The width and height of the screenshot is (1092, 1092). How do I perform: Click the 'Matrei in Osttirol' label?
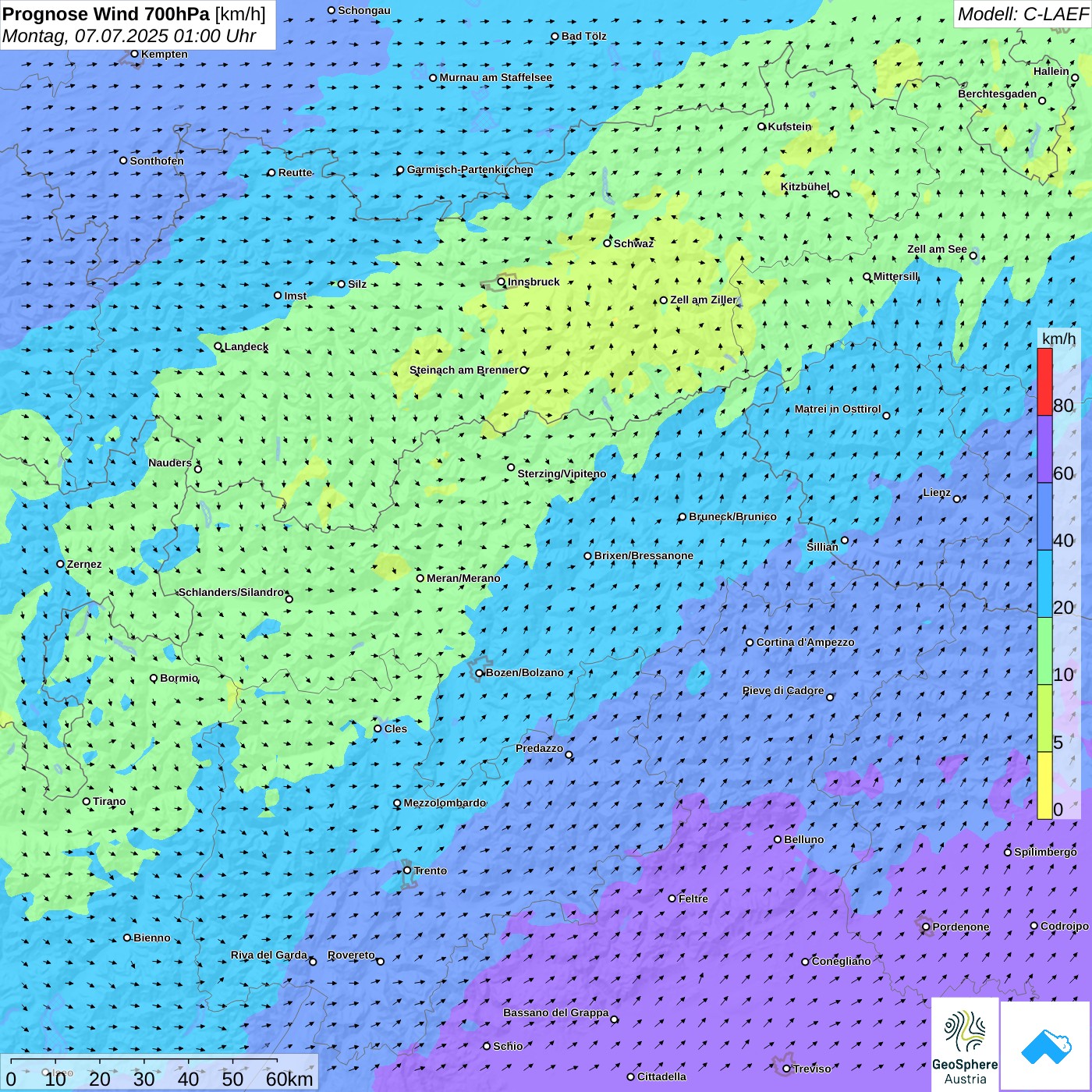838,409
